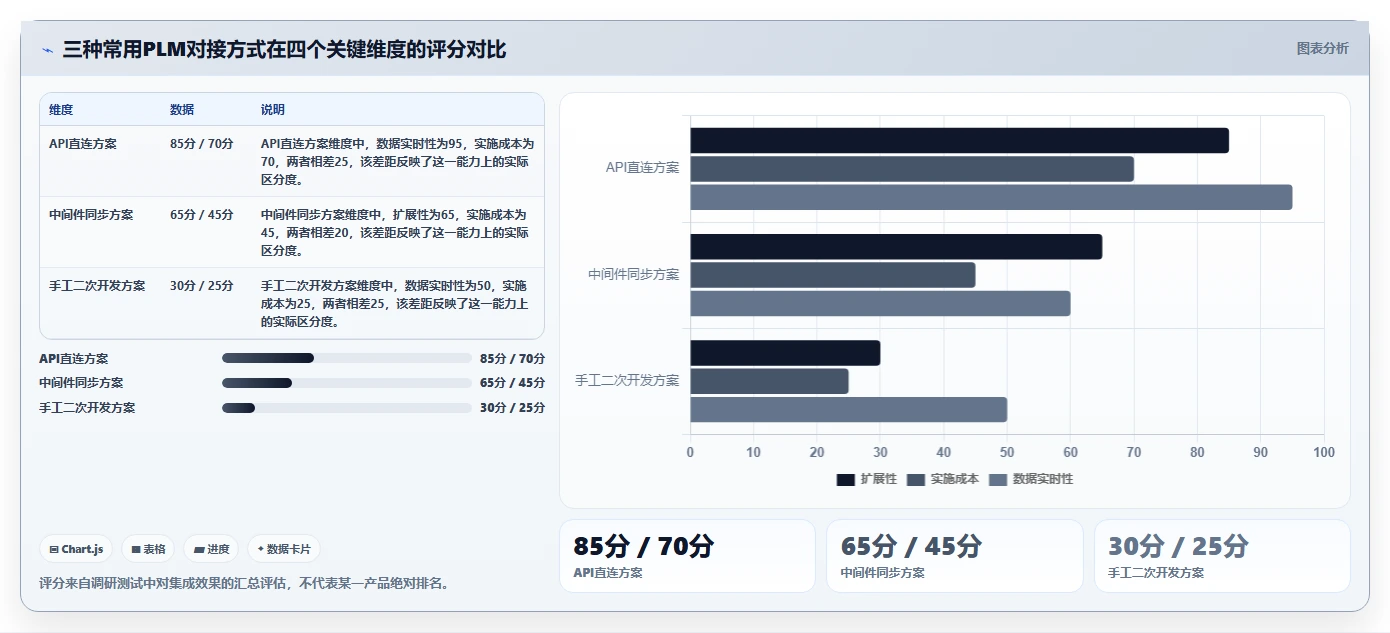Open the 65分 / 45分 中间件同步方案 data card
1390x633 pixels.
[x=955, y=556]
